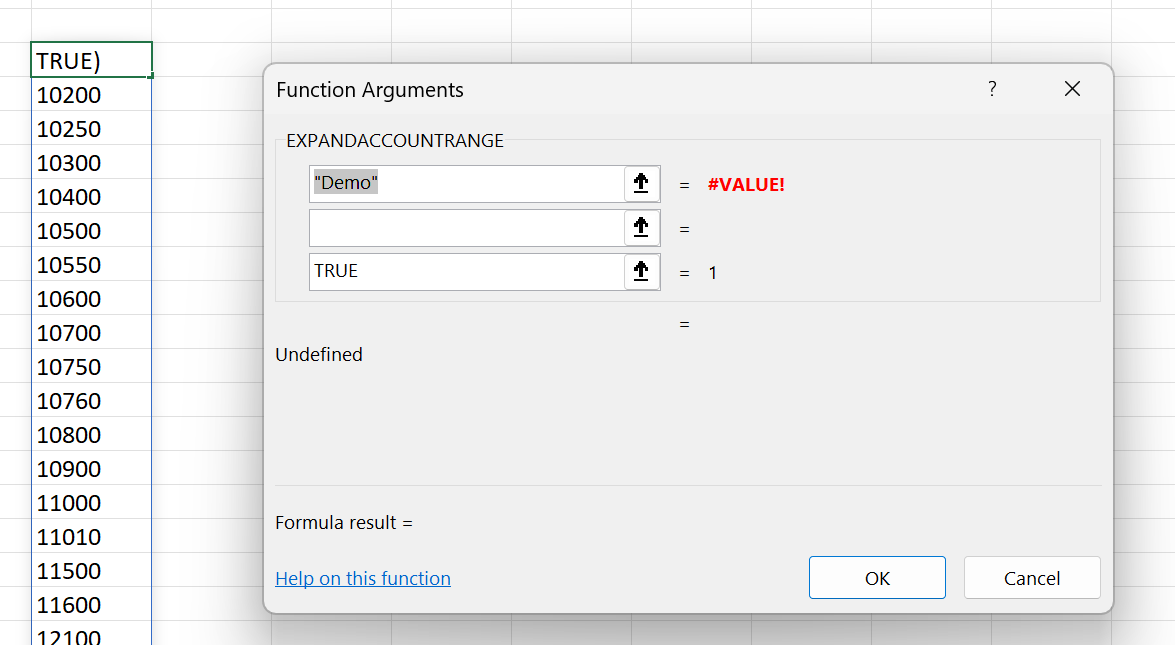
Task: Select the cell containing 10500
Action: [x=91, y=231]
